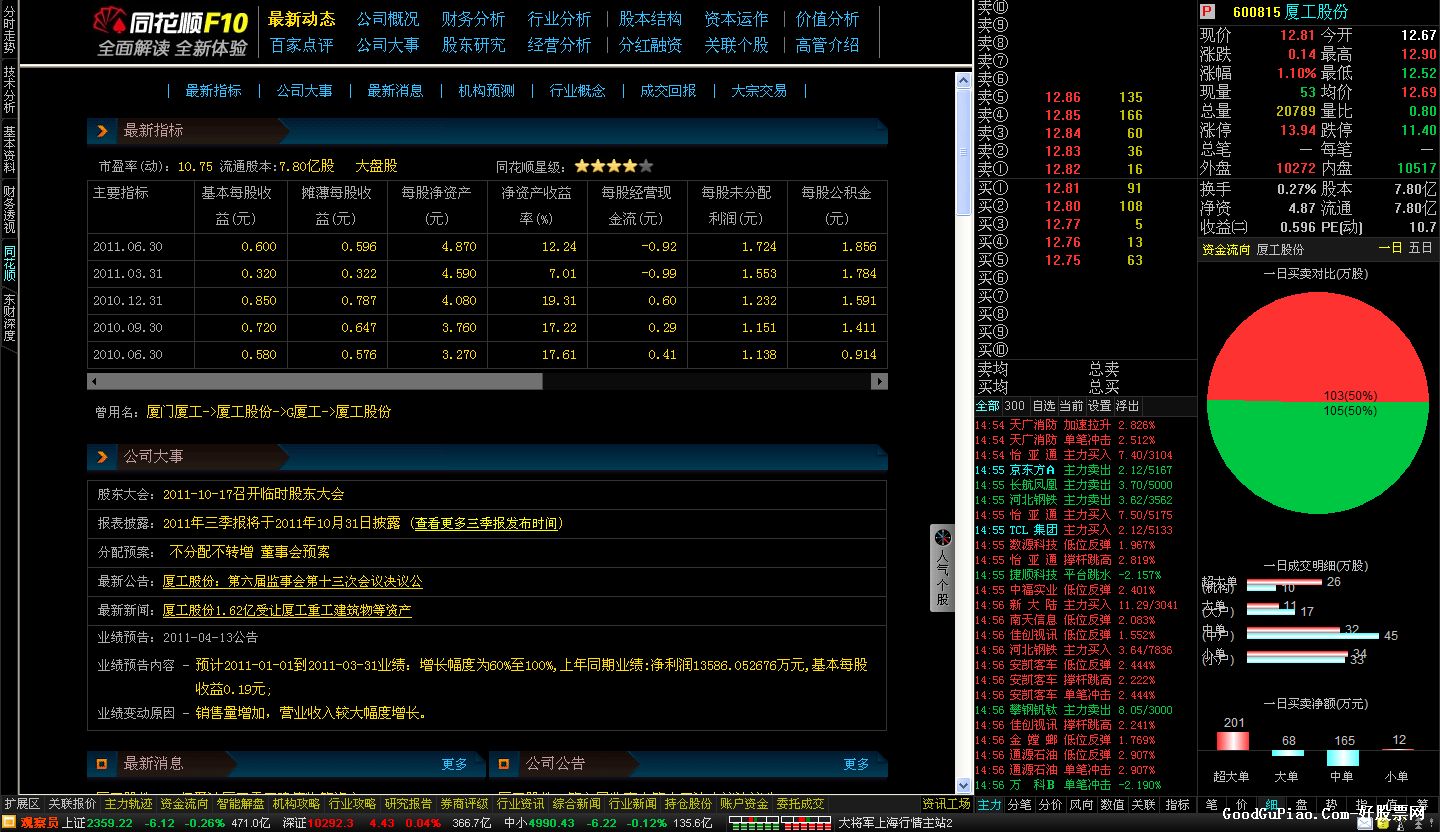The image size is (1440, 832).
Task: Click the arrow icon beside 公司大事 header
Action: (102, 457)
